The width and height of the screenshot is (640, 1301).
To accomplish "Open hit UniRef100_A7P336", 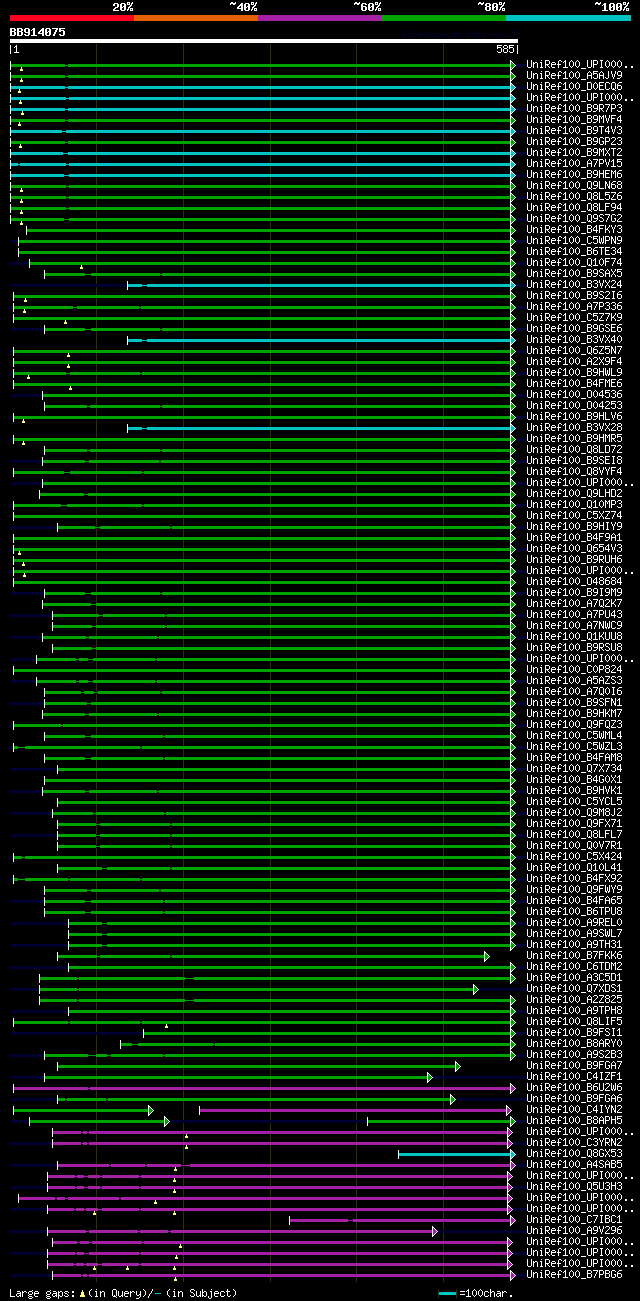I will click(574, 306).
